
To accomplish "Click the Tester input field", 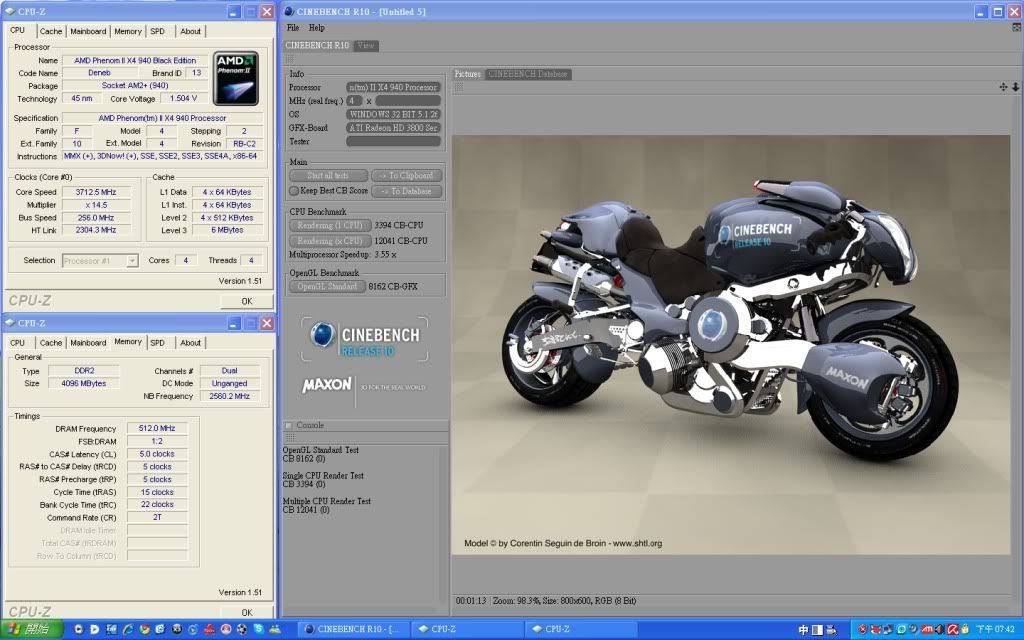I will click(x=393, y=141).
